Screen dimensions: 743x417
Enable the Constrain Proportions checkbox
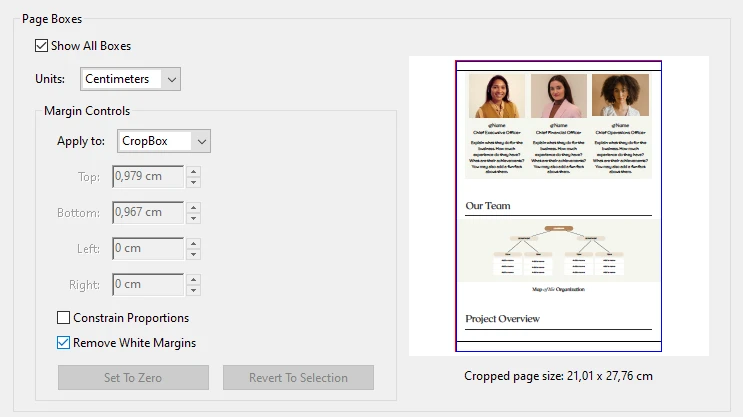pos(63,317)
